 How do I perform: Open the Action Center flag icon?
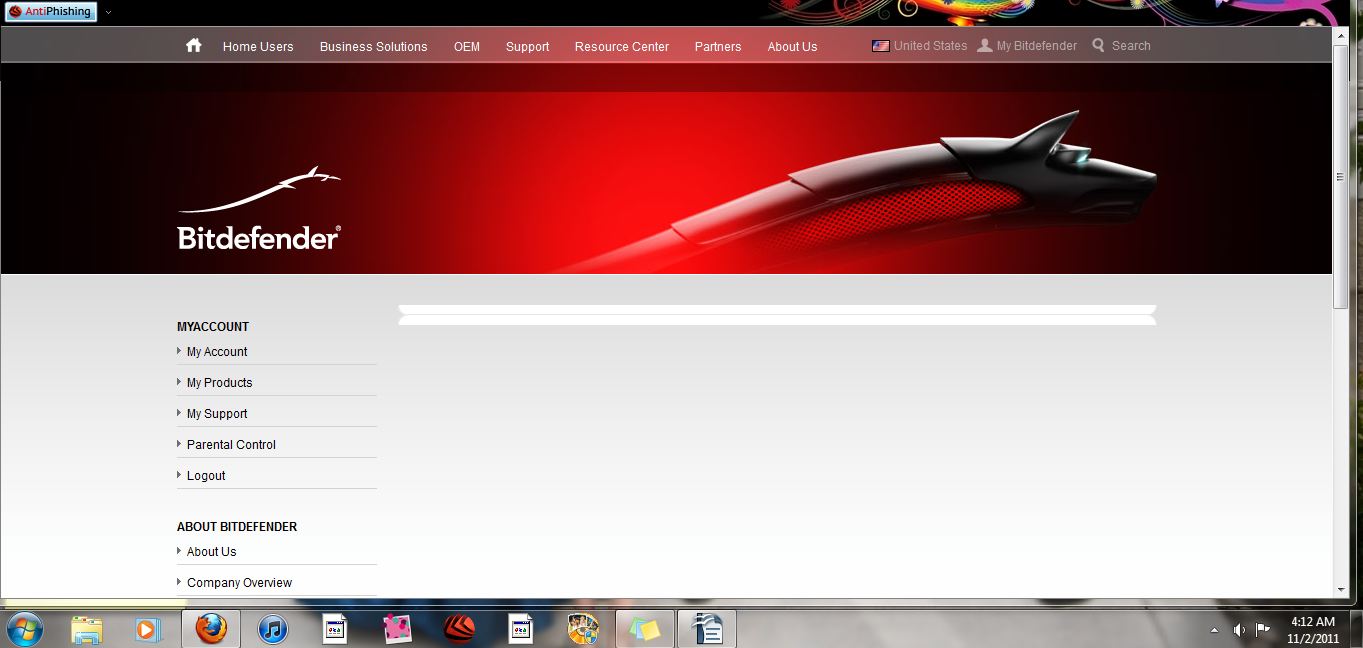(1263, 630)
